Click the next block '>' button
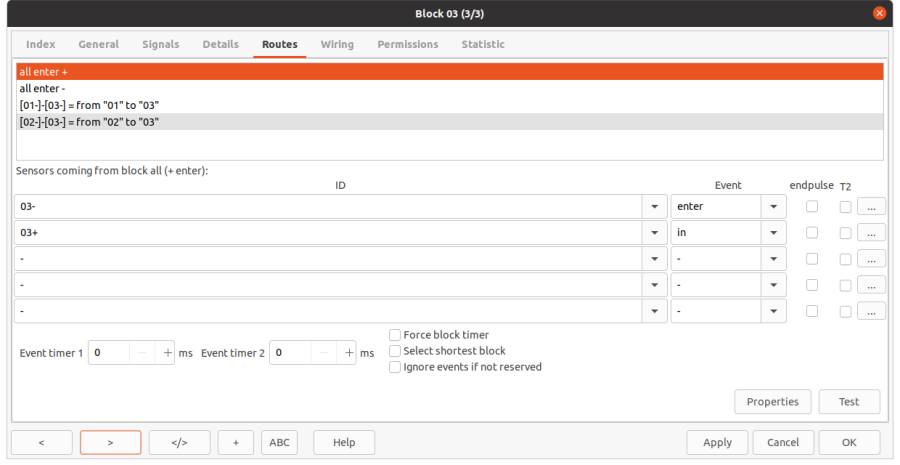900x465 pixels. coord(110,442)
